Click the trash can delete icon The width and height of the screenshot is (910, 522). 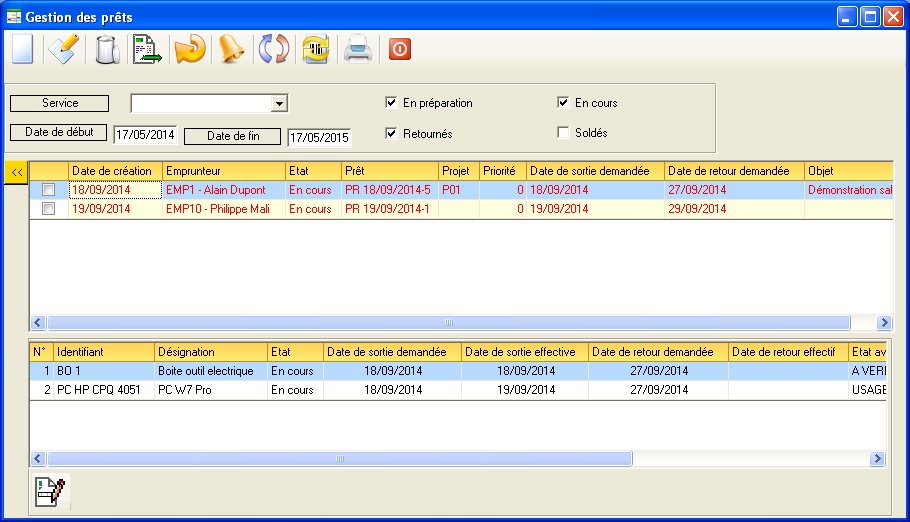coord(107,49)
